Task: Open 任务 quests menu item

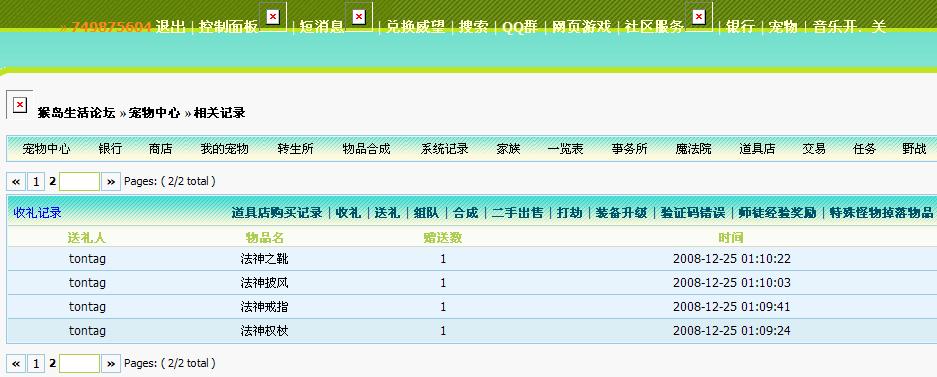Action: coord(864,149)
